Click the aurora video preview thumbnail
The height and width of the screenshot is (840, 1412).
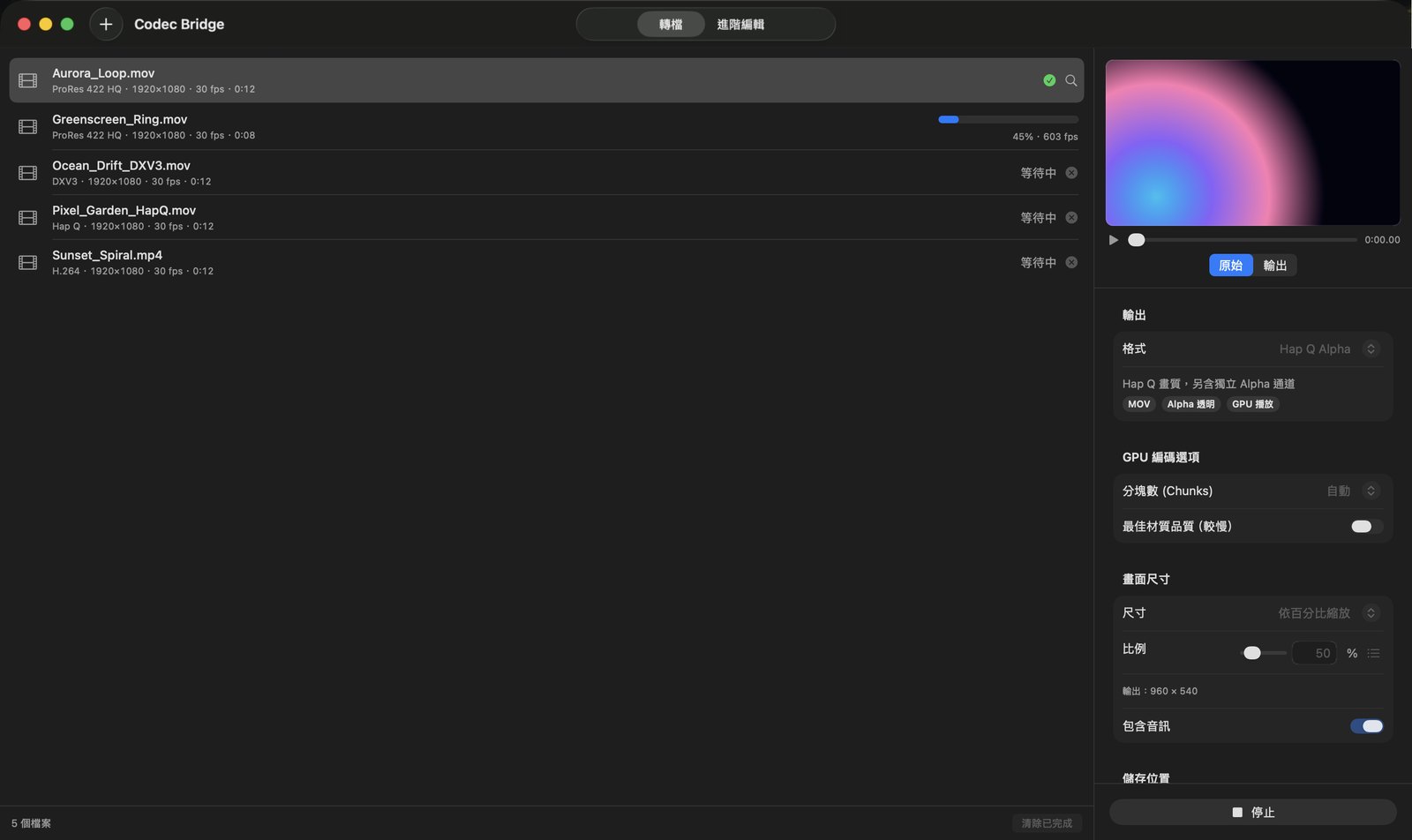(1252, 143)
